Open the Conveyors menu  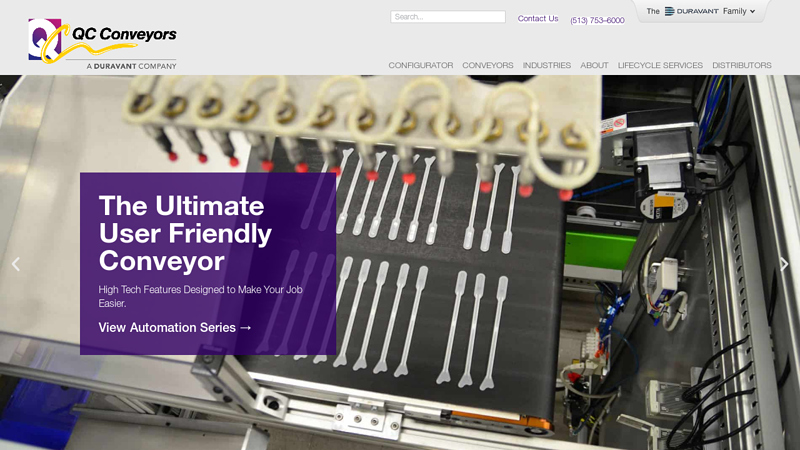coord(488,65)
